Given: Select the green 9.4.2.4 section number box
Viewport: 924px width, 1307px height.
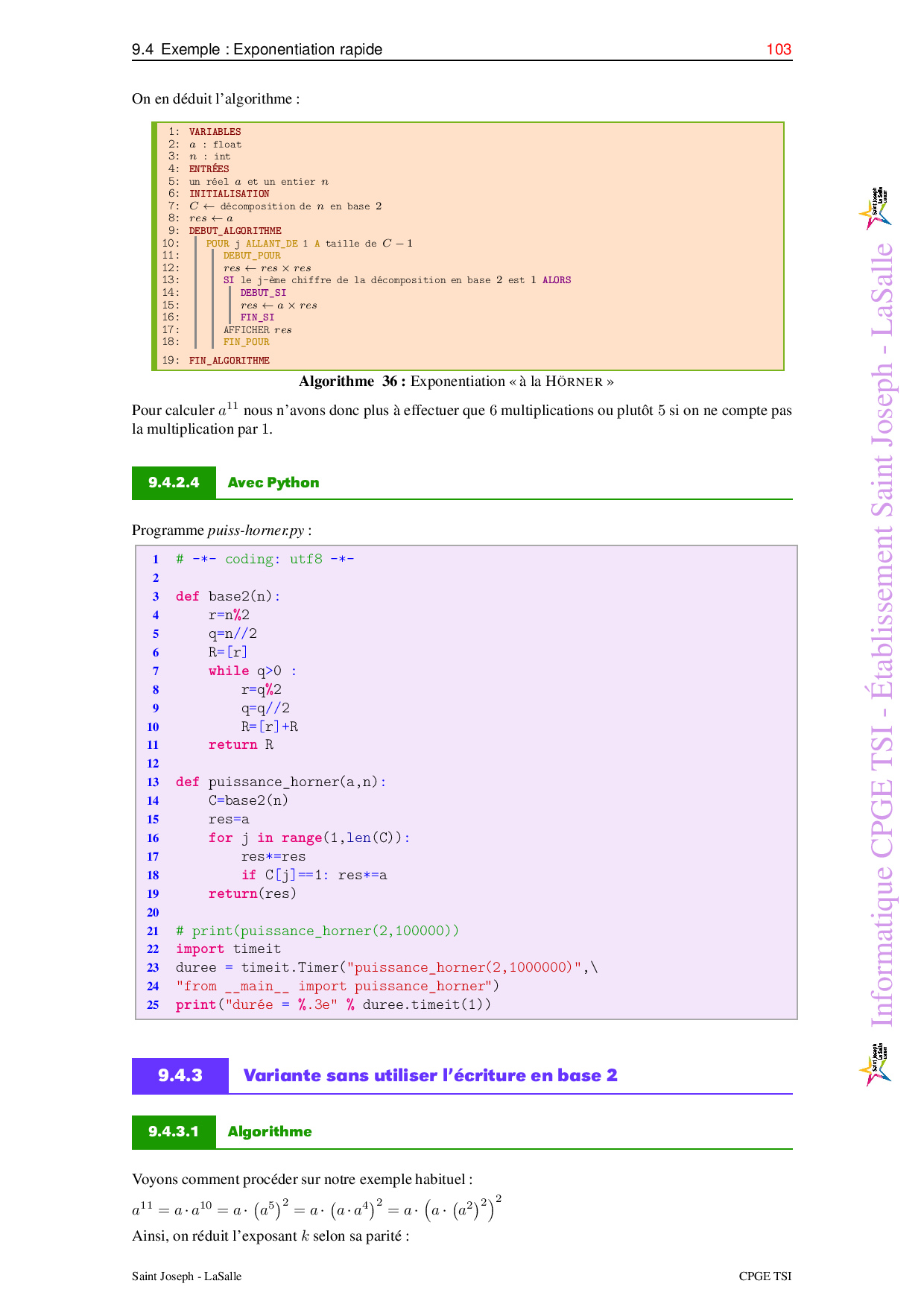Looking at the screenshot, I should (174, 483).
